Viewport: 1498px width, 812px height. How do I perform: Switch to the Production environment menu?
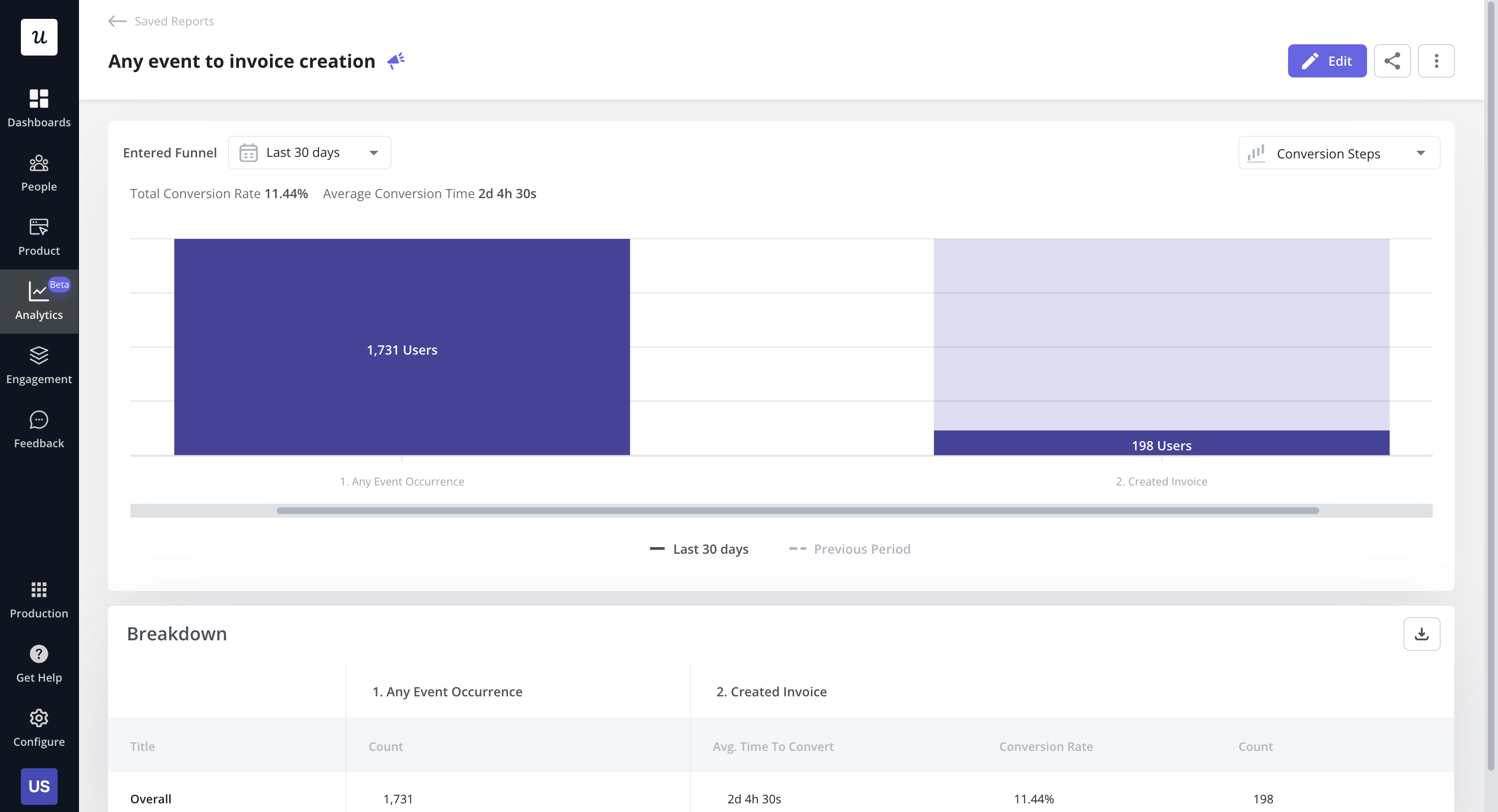[x=38, y=599]
